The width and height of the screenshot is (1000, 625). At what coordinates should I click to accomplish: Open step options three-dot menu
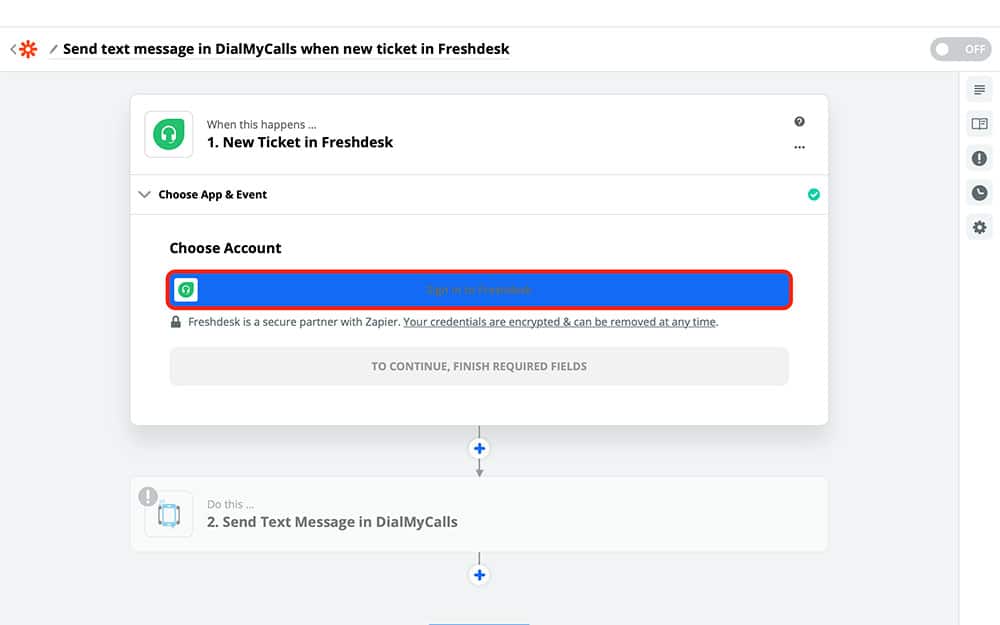click(x=799, y=147)
